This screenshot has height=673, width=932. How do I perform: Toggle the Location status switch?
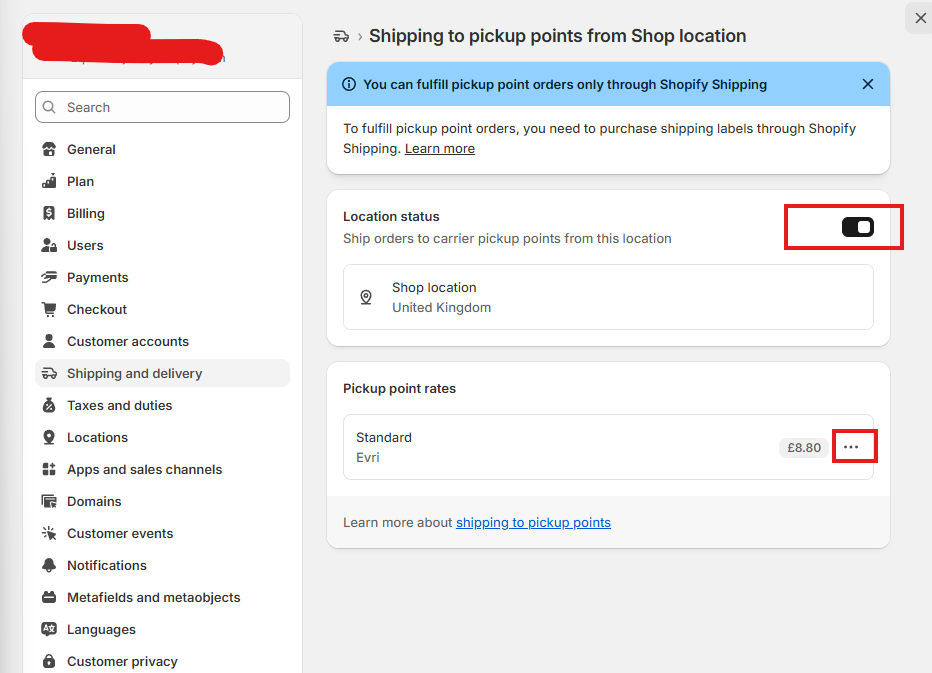point(858,227)
